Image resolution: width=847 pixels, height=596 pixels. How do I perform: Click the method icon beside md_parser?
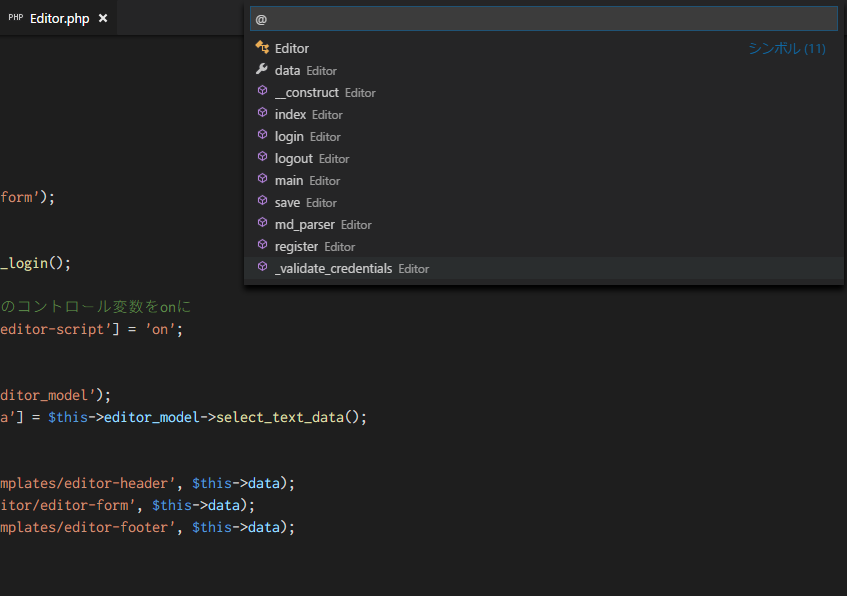[263, 223]
